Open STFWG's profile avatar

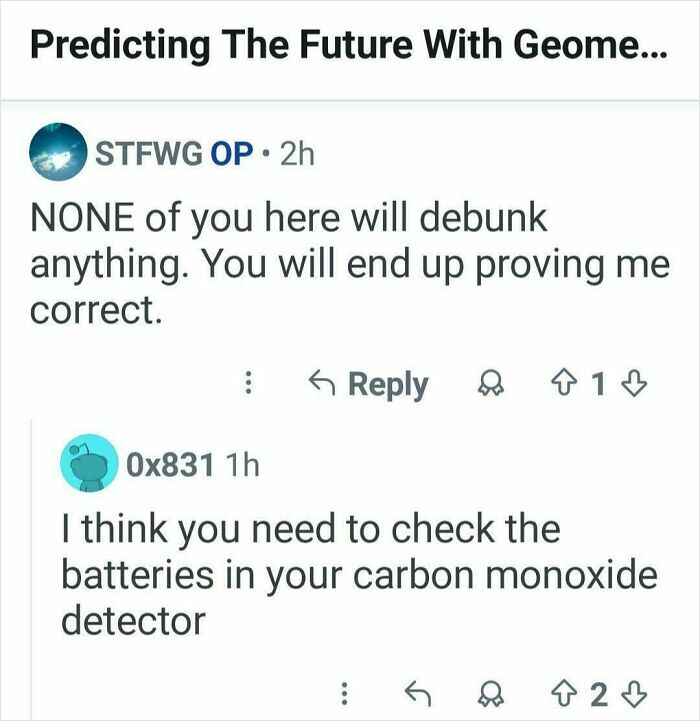pos(58,152)
